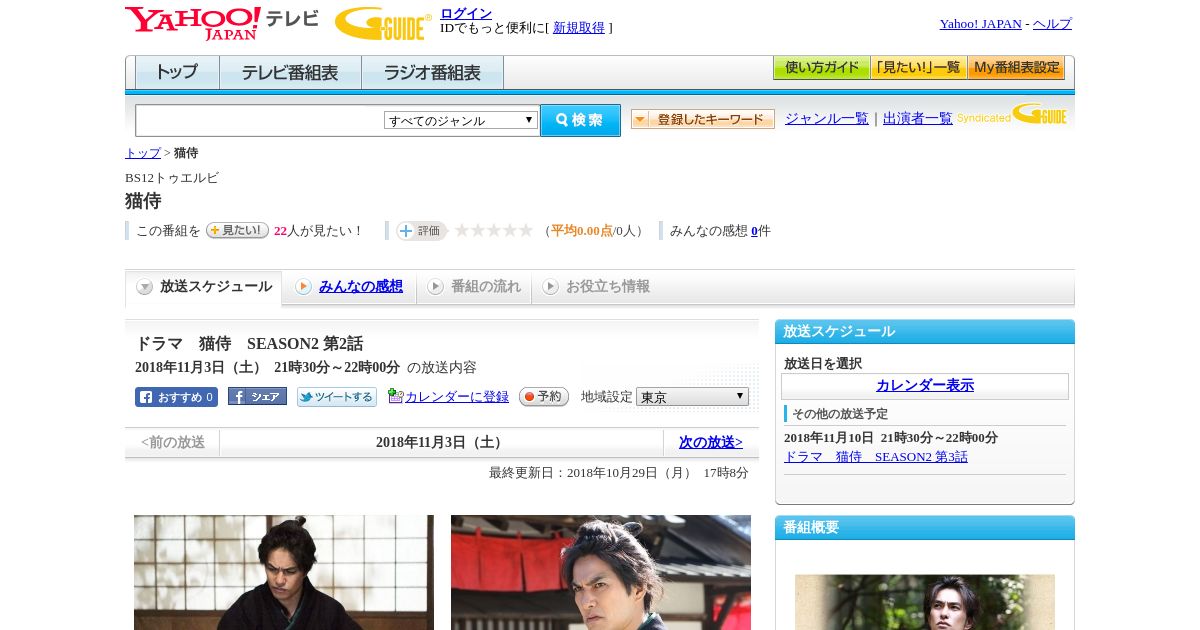Click the 評価 rating button

click(x=421, y=231)
